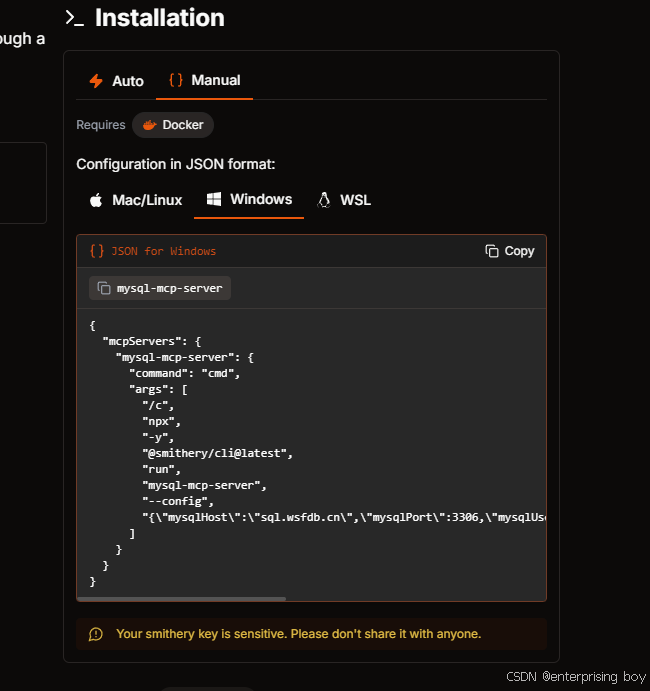Screen dimensions: 650x691
Task: Click the mysqlHost config string line
Action: pos(344,517)
